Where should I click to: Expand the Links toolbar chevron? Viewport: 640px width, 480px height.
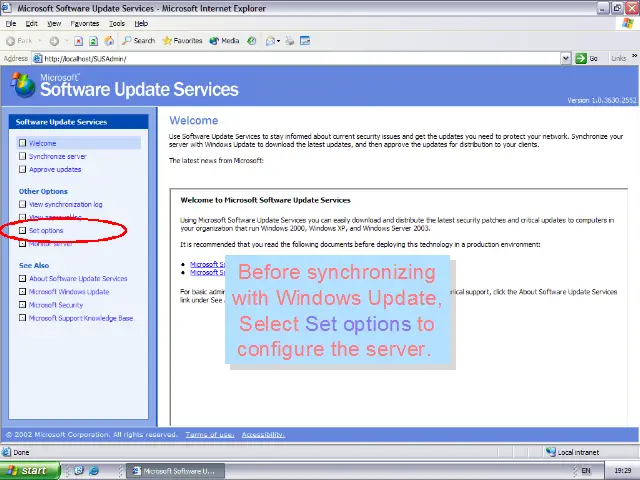pyautogui.click(x=635, y=56)
